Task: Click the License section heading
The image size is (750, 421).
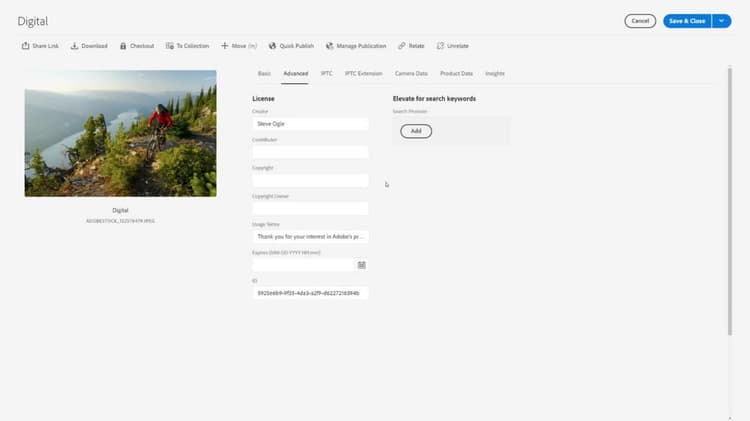Action: [x=264, y=99]
